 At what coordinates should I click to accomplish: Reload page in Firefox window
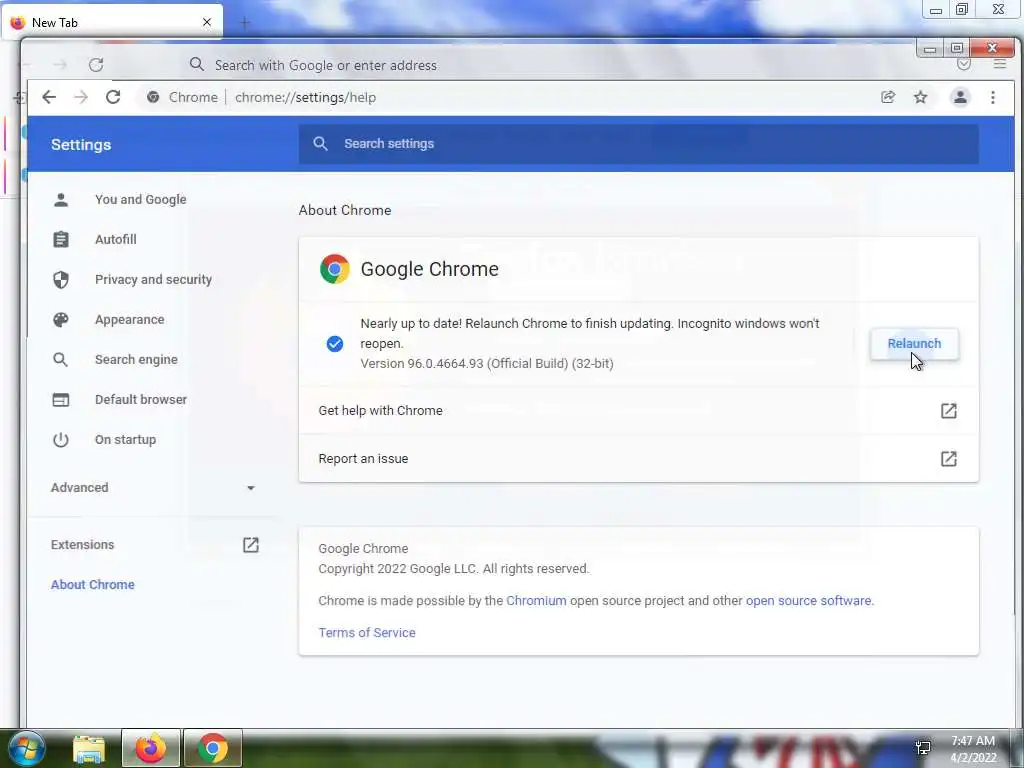[96, 65]
